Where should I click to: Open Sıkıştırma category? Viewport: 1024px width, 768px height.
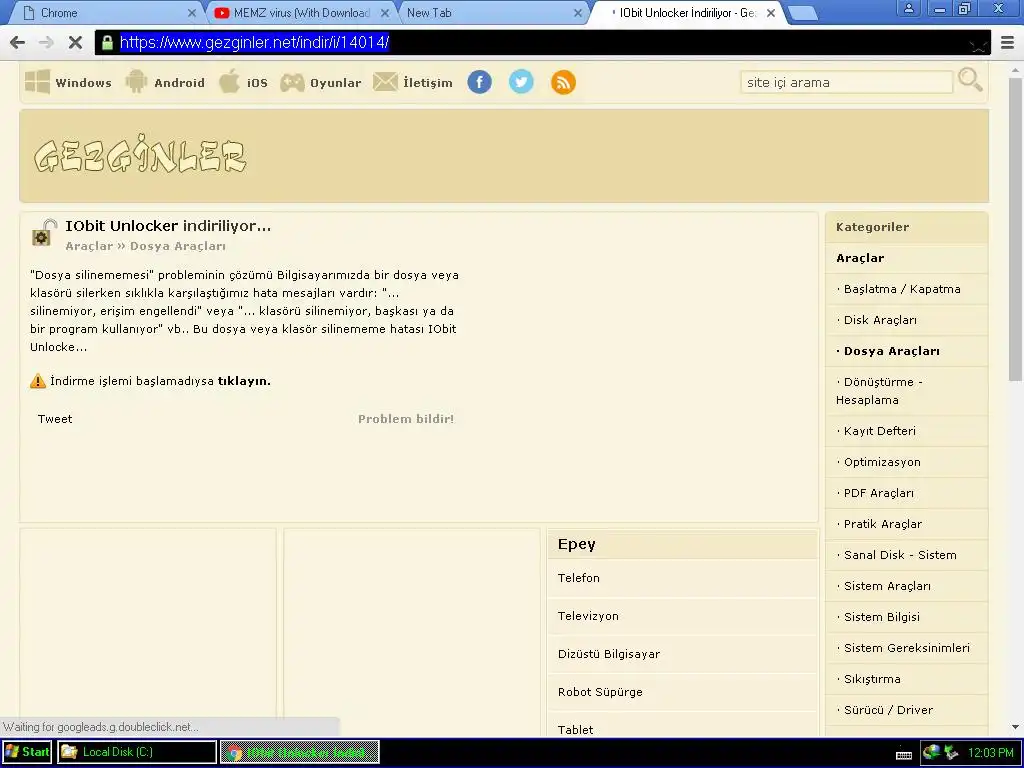[872, 679]
